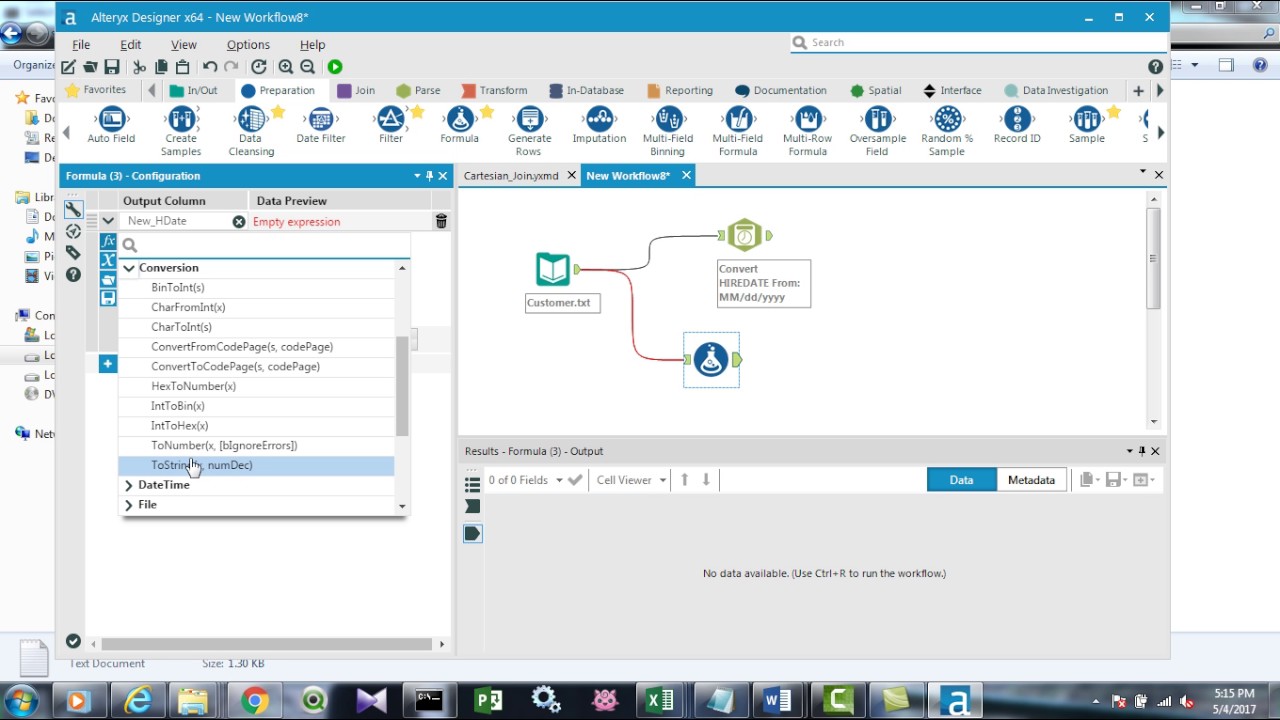Click the Zoom Out magnifier icon
This screenshot has width=1280, height=720.
click(308, 67)
